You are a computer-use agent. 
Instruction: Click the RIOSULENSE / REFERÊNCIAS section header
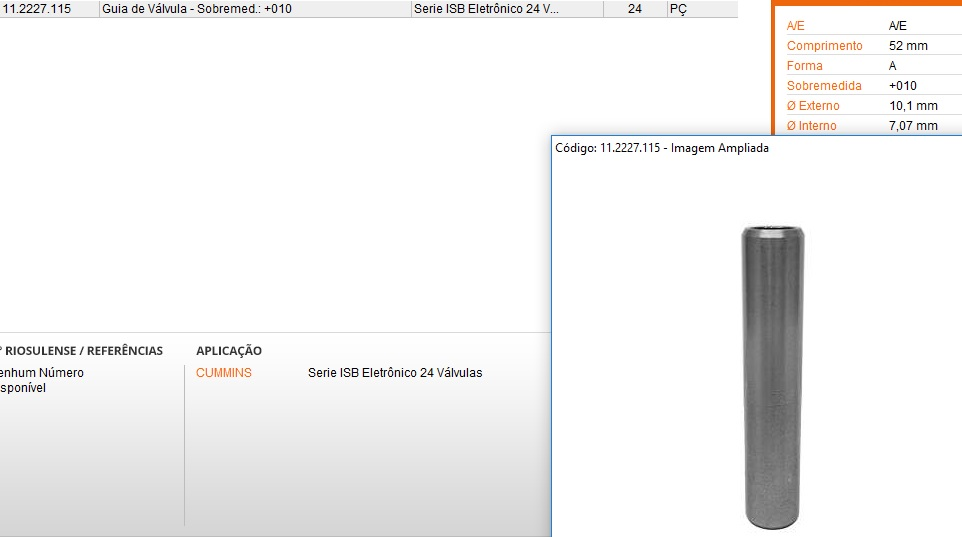84,351
